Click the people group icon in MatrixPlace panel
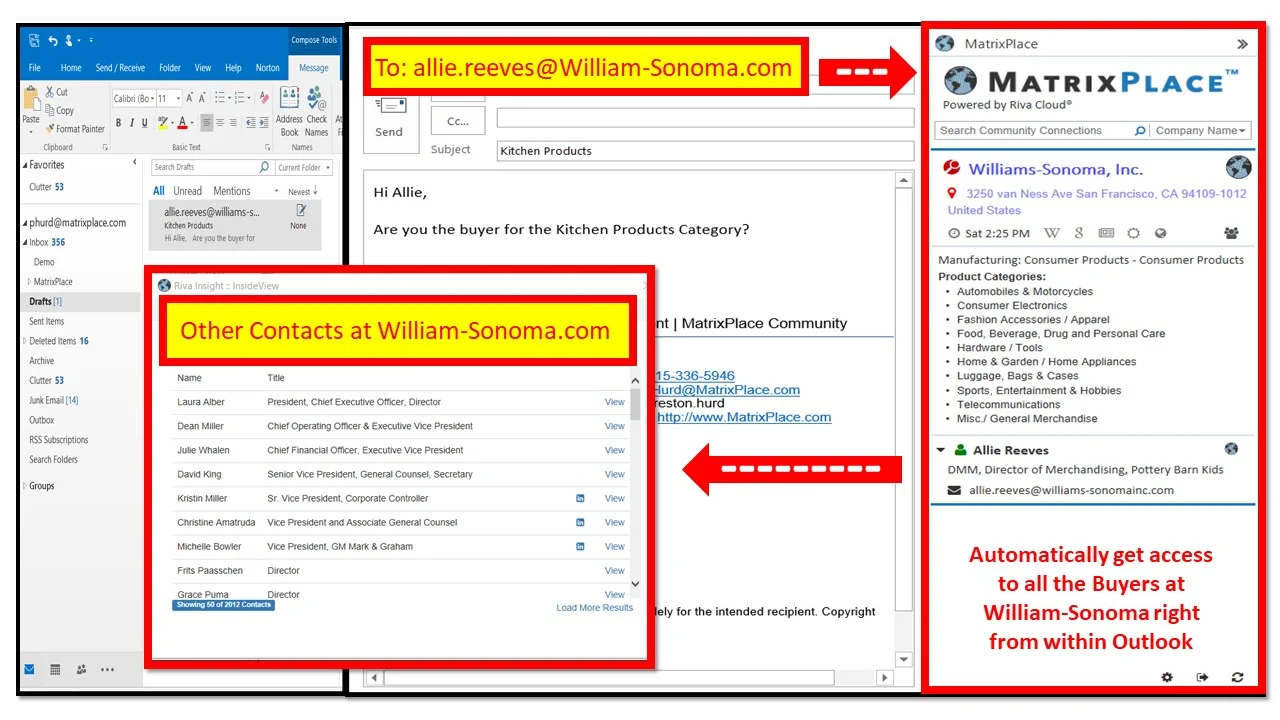The width and height of the screenshot is (1280, 720). (1231, 233)
